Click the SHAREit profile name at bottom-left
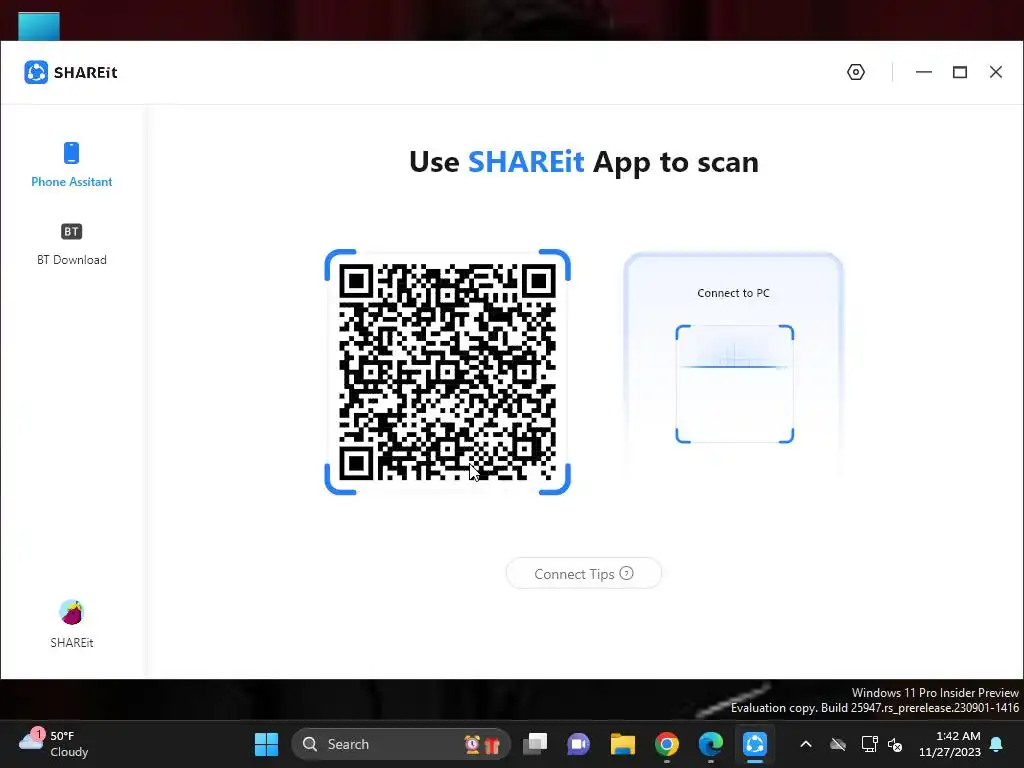Screen dimensions: 1024x768 pos(71,643)
